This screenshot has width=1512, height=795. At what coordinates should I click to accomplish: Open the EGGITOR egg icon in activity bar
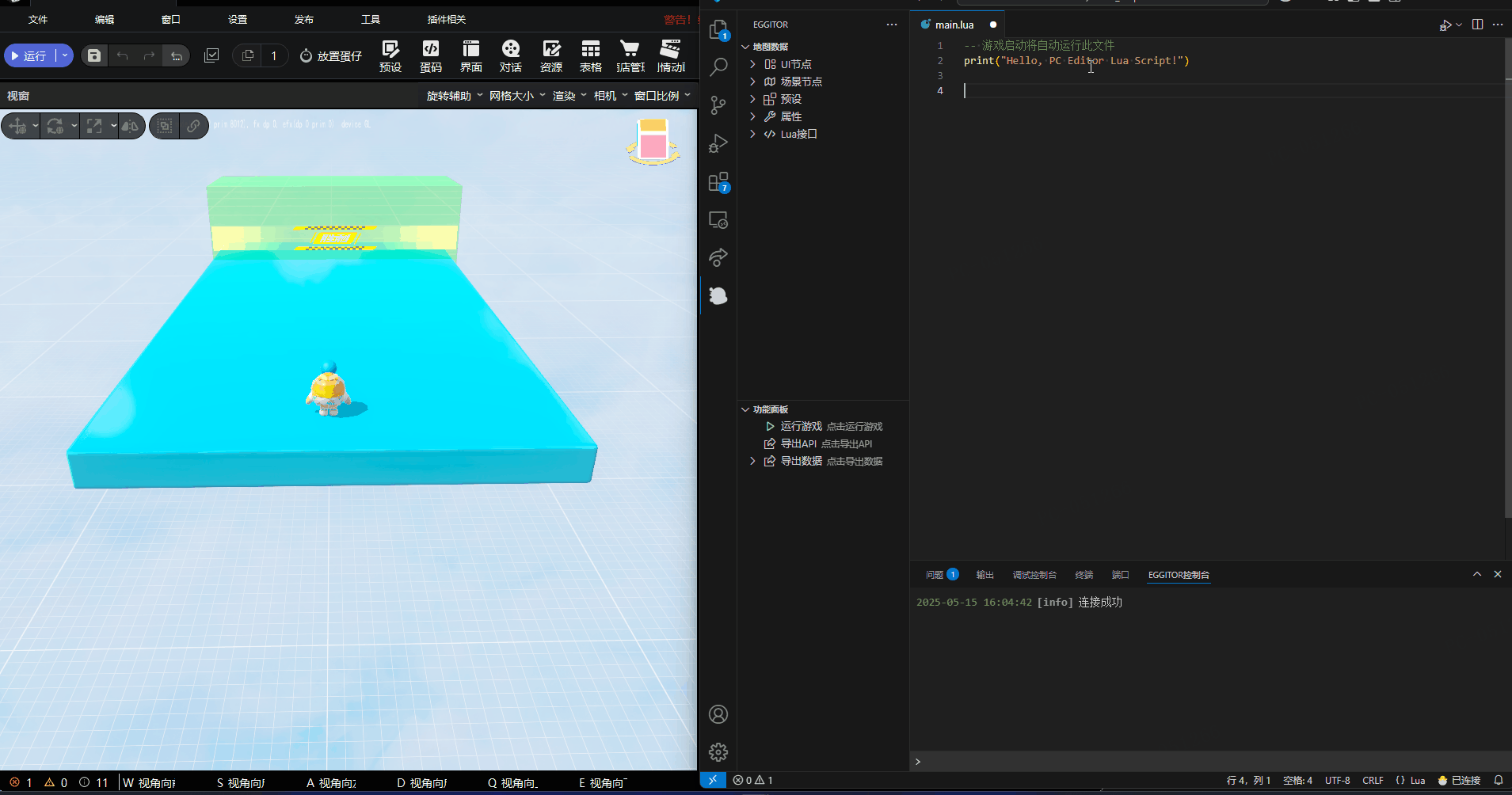718,295
